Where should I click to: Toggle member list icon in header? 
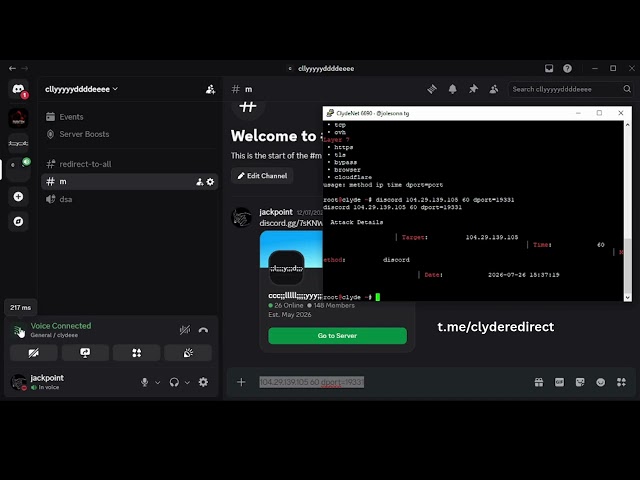point(493,89)
